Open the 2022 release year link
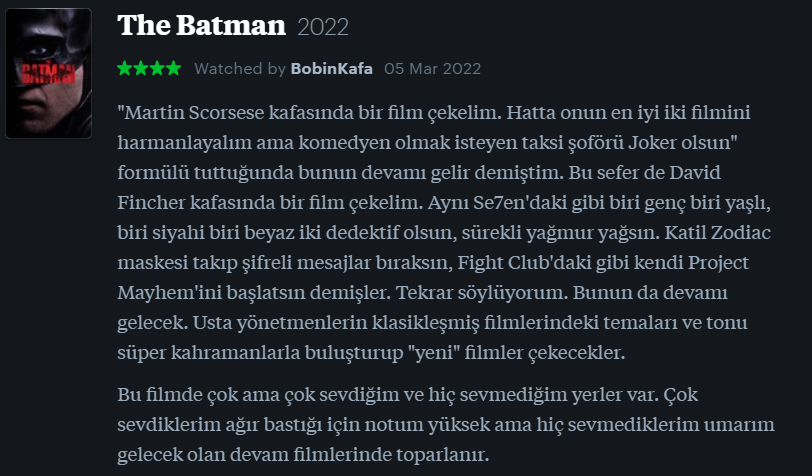This screenshot has width=812, height=476. [323, 27]
